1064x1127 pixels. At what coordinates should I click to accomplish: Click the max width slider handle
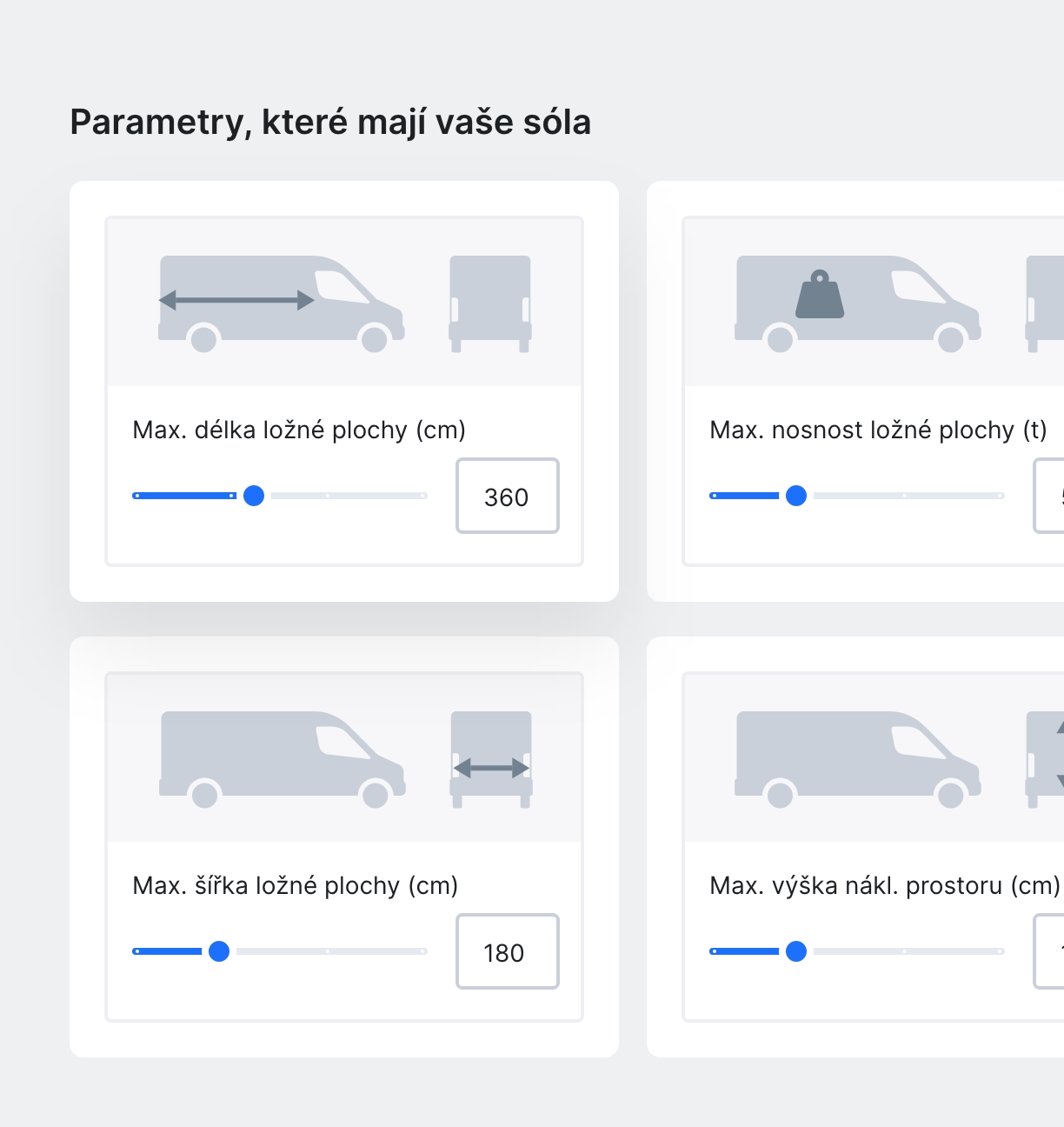pyautogui.click(x=219, y=951)
